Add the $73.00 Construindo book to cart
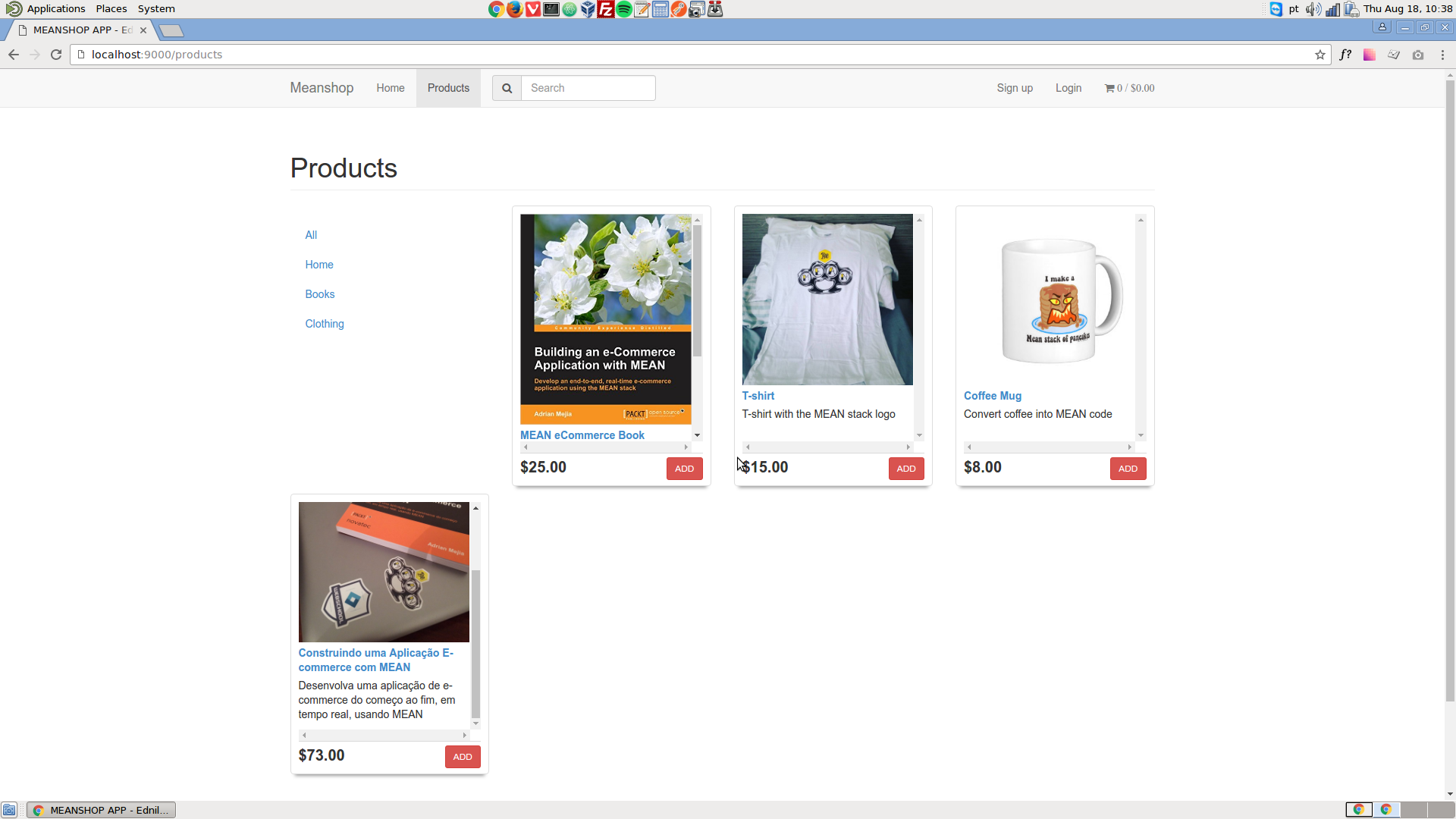The image size is (1456, 819). (463, 757)
